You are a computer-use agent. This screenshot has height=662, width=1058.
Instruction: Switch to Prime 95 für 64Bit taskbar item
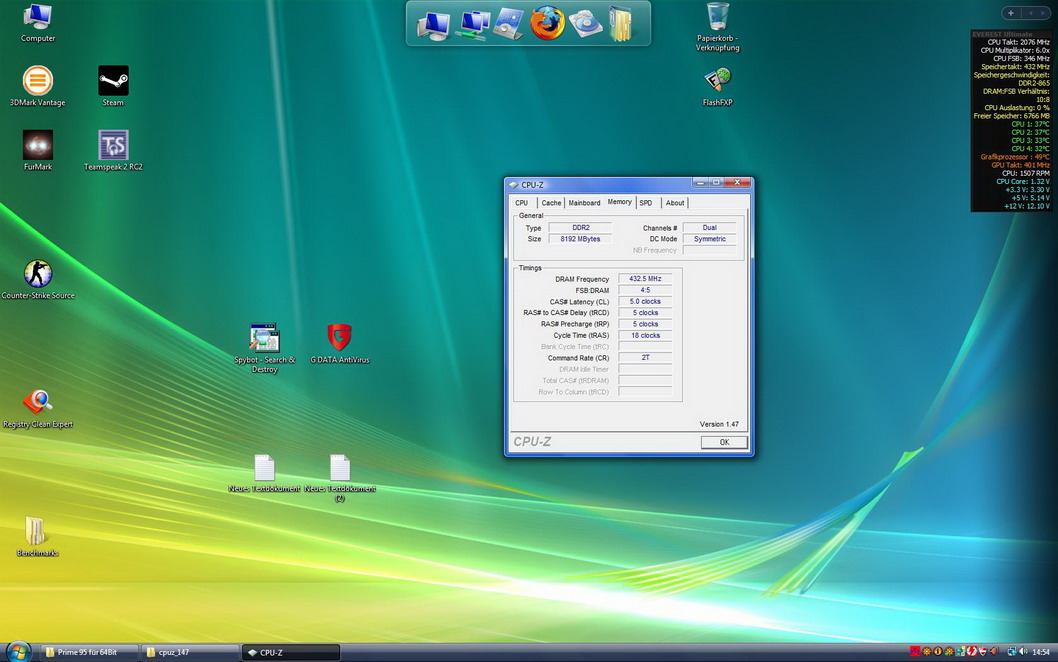pyautogui.click(x=87, y=652)
